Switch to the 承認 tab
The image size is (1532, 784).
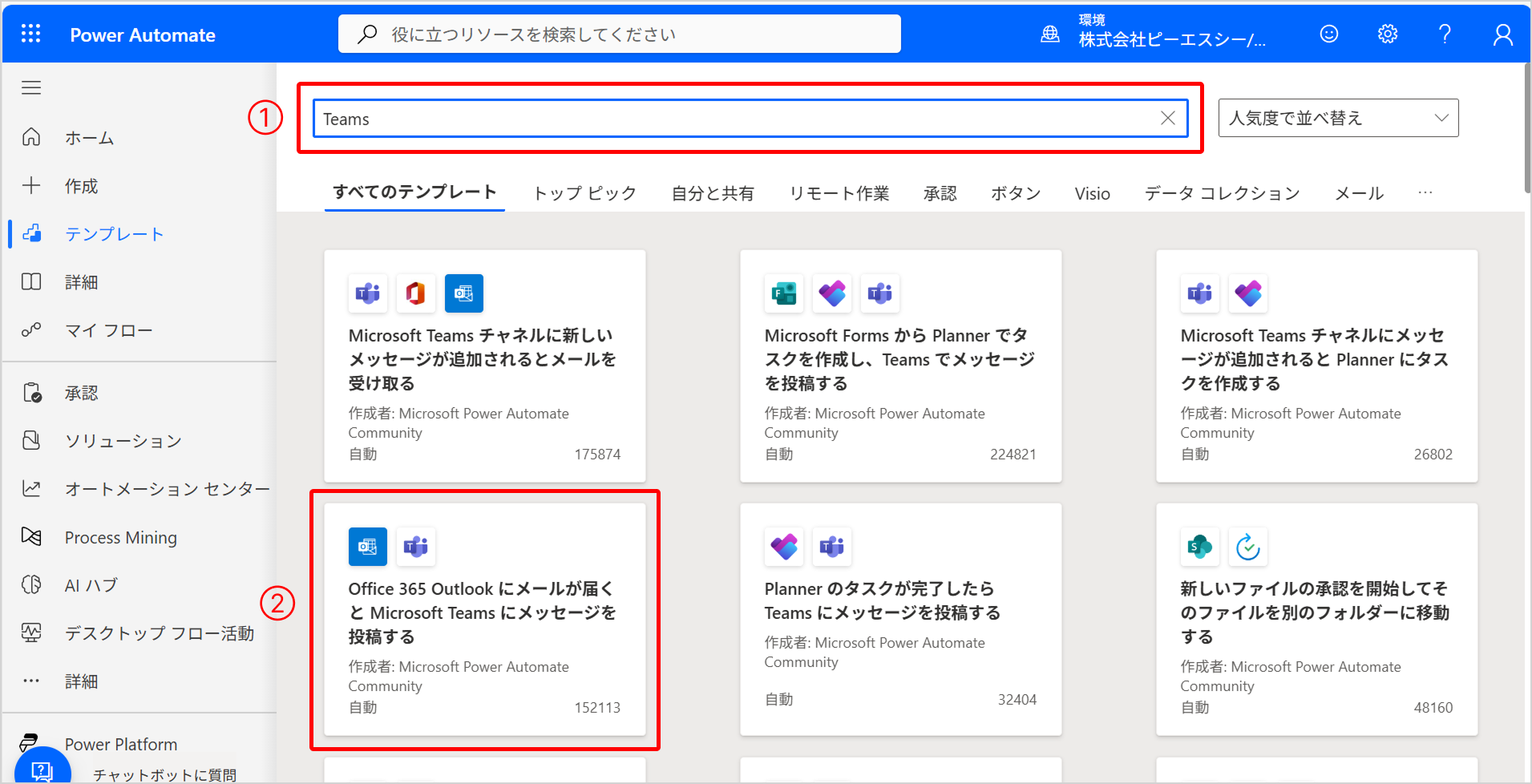(x=940, y=193)
